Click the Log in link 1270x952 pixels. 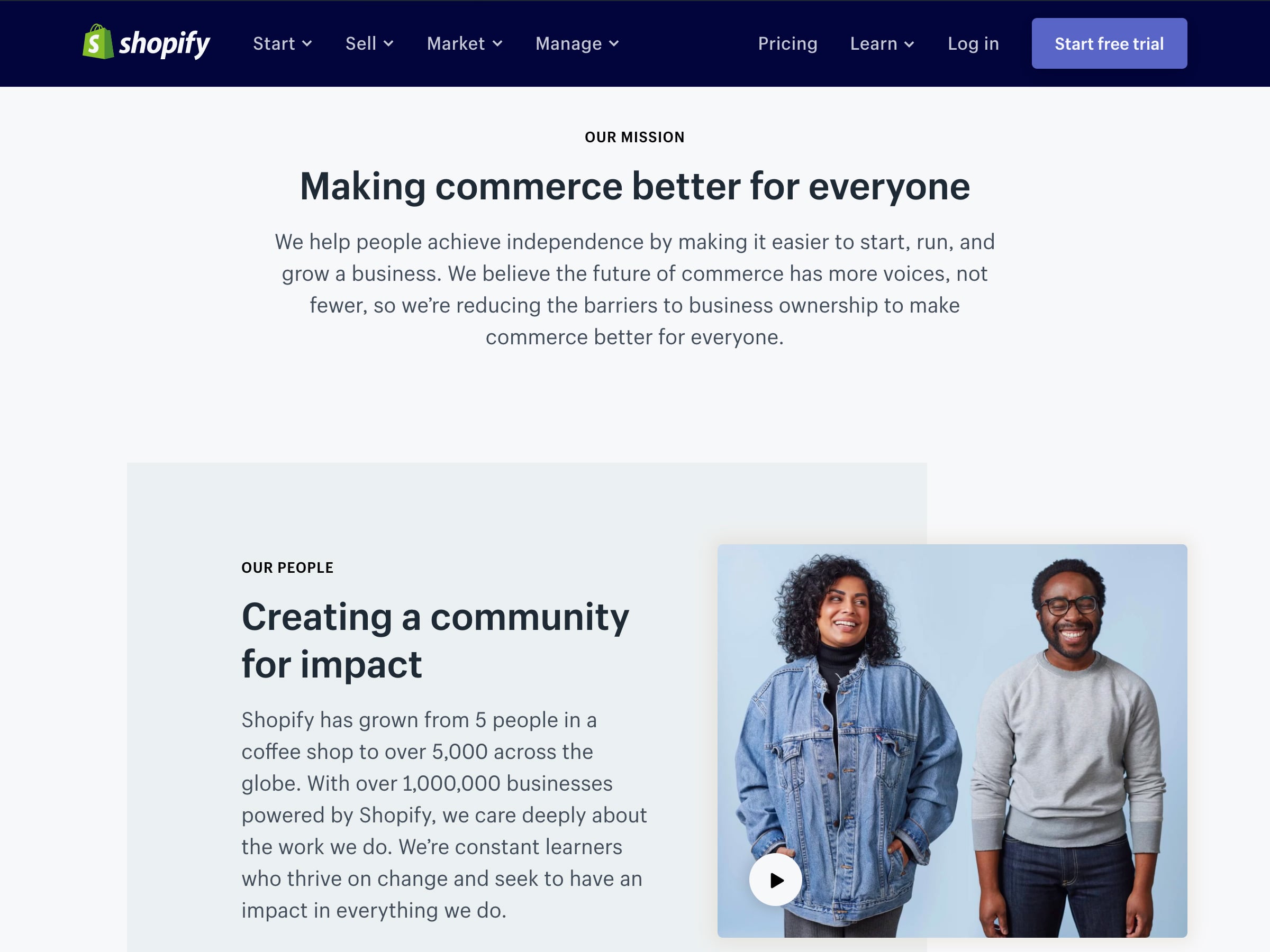[972, 42]
